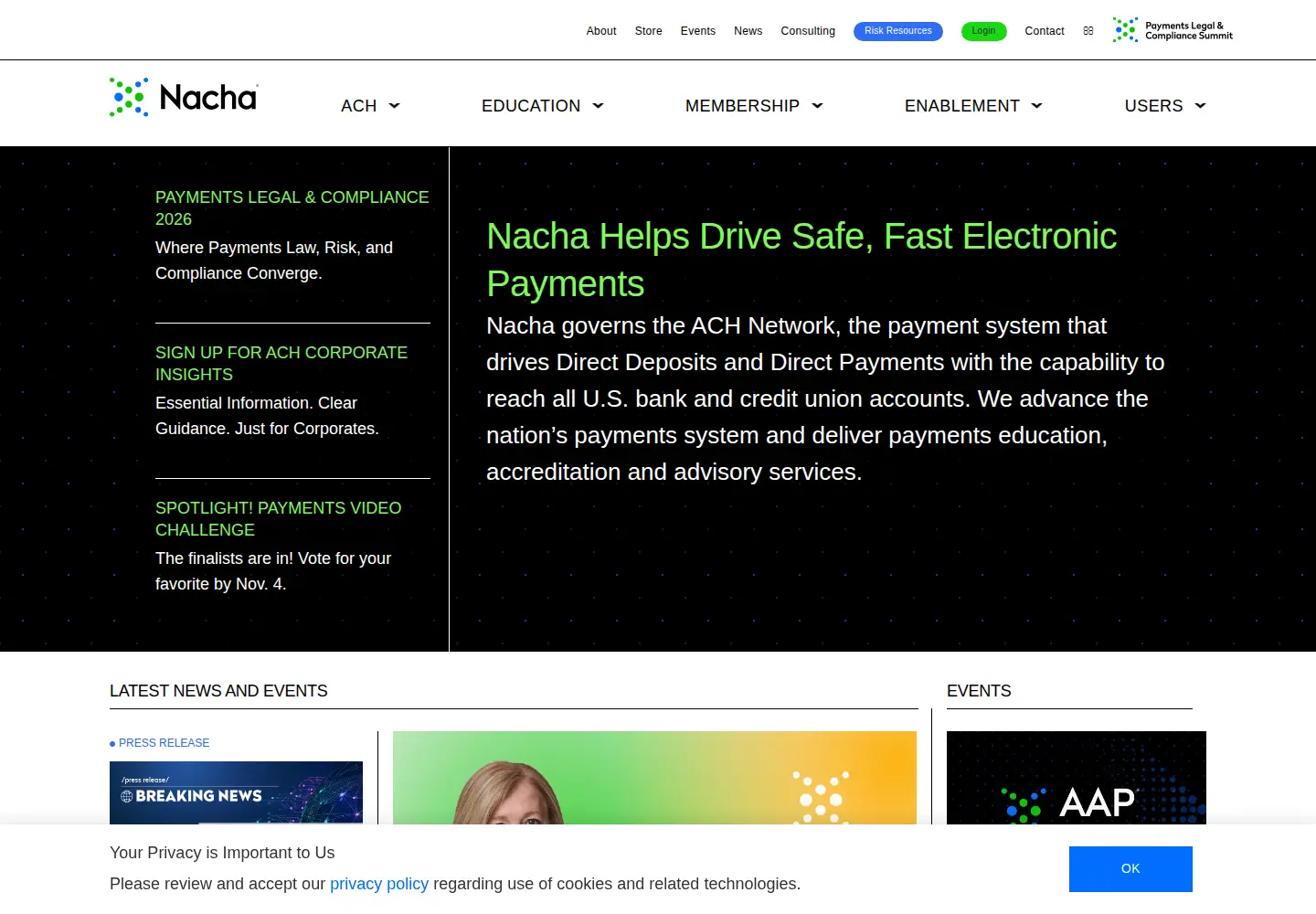Open the About link in top bar

(x=601, y=31)
